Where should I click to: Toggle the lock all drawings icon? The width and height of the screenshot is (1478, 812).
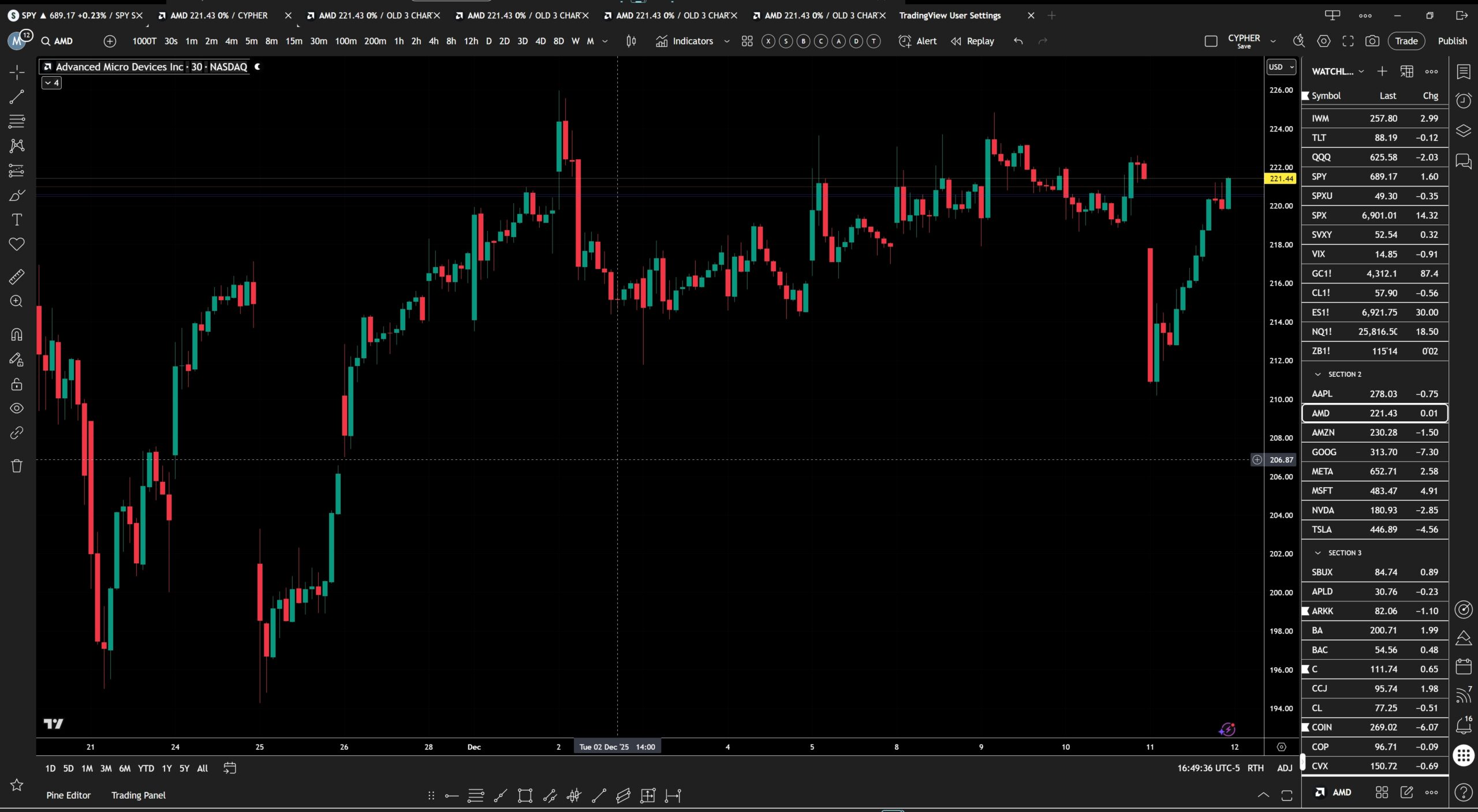tap(17, 384)
